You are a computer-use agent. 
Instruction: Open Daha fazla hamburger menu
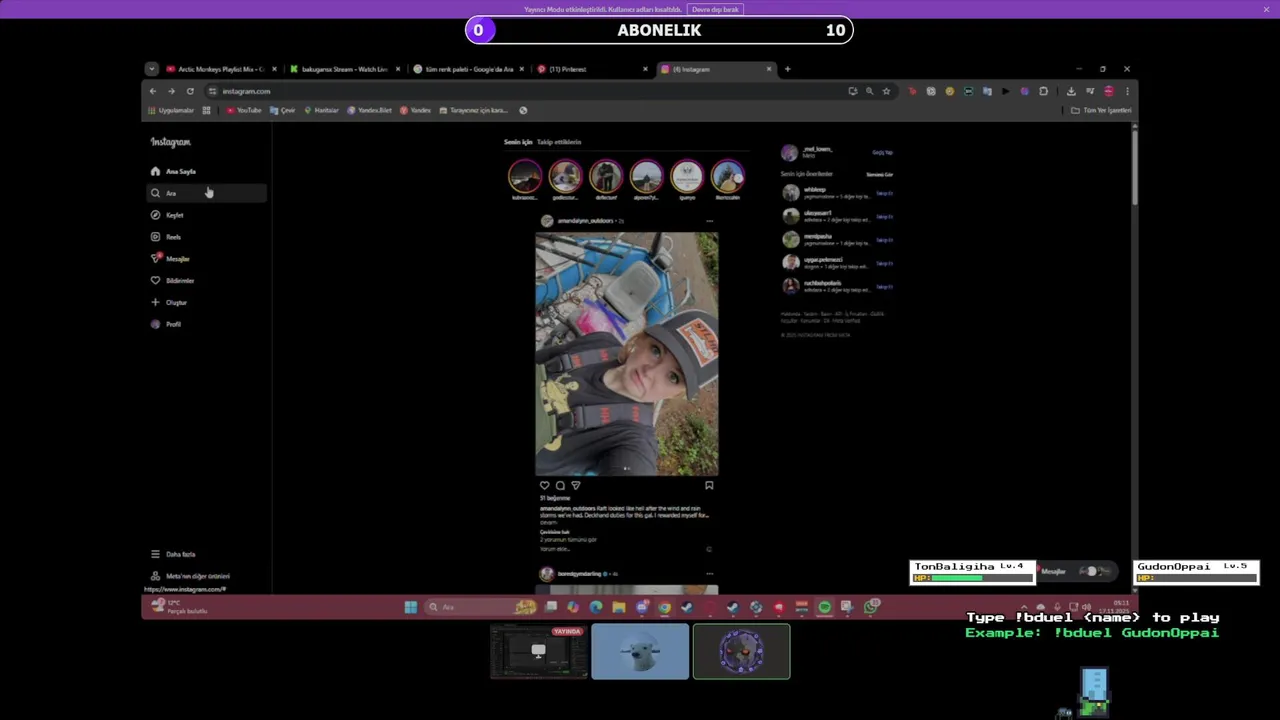pos(155,554)
